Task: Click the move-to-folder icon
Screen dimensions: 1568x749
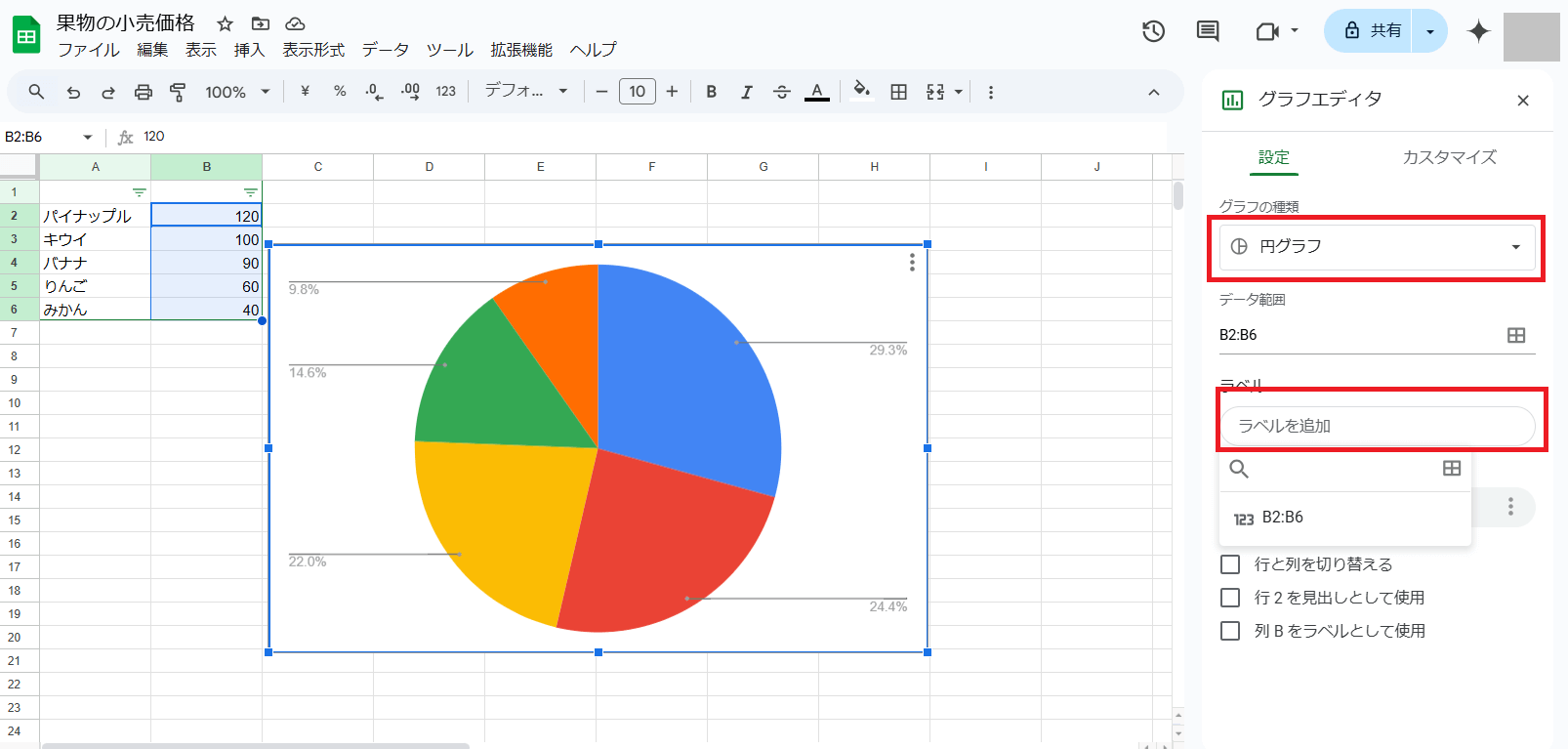Action: [x=260, y=23]
